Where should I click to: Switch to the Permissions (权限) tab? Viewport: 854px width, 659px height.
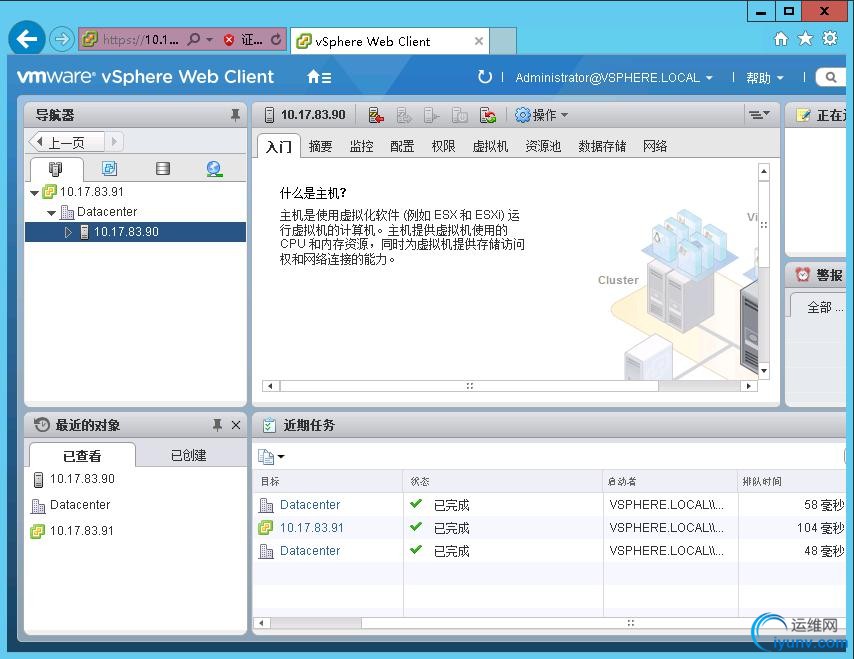click(443, 146)
